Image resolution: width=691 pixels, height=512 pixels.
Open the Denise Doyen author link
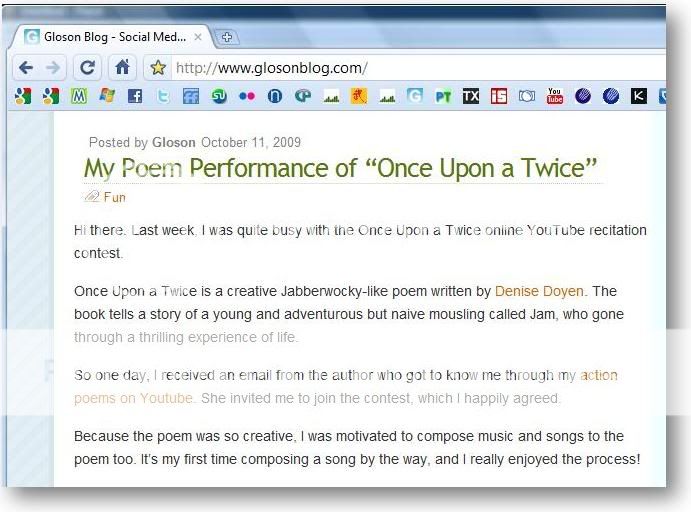click(x=539, y=292)
